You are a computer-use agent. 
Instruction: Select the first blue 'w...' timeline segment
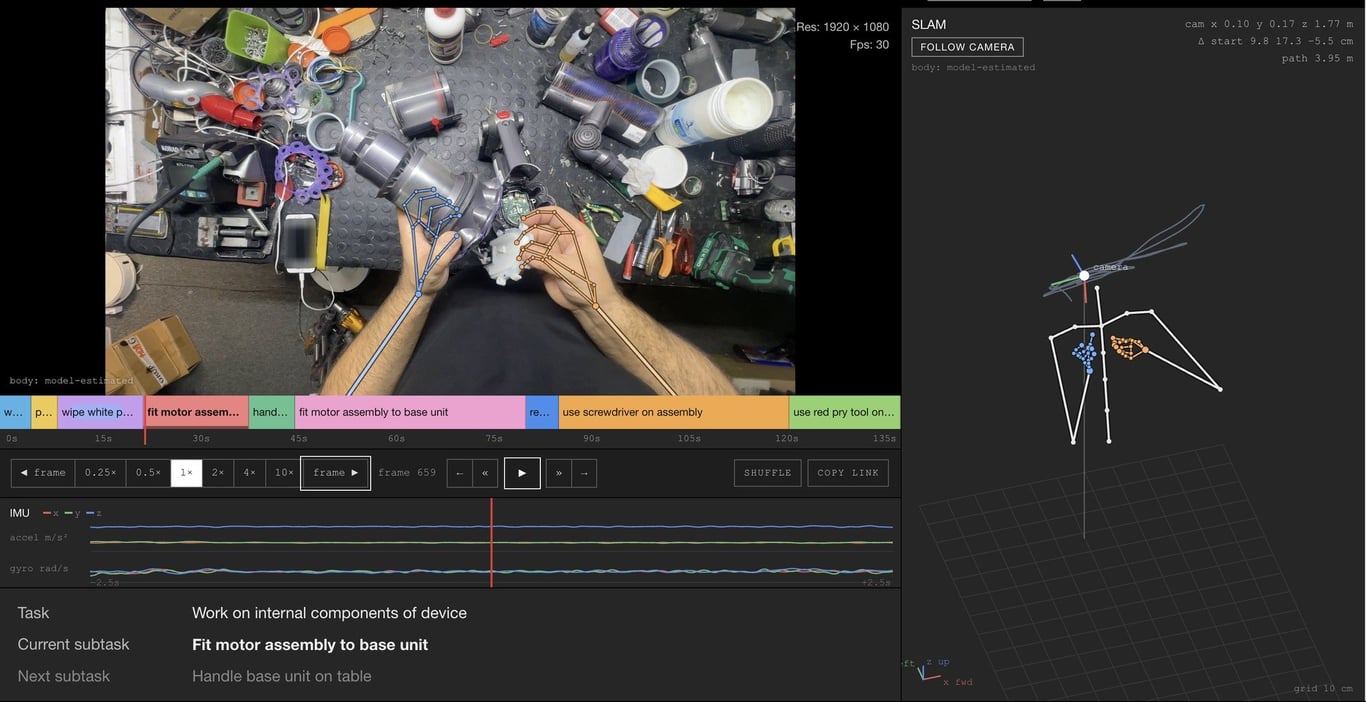pos(15,412)
